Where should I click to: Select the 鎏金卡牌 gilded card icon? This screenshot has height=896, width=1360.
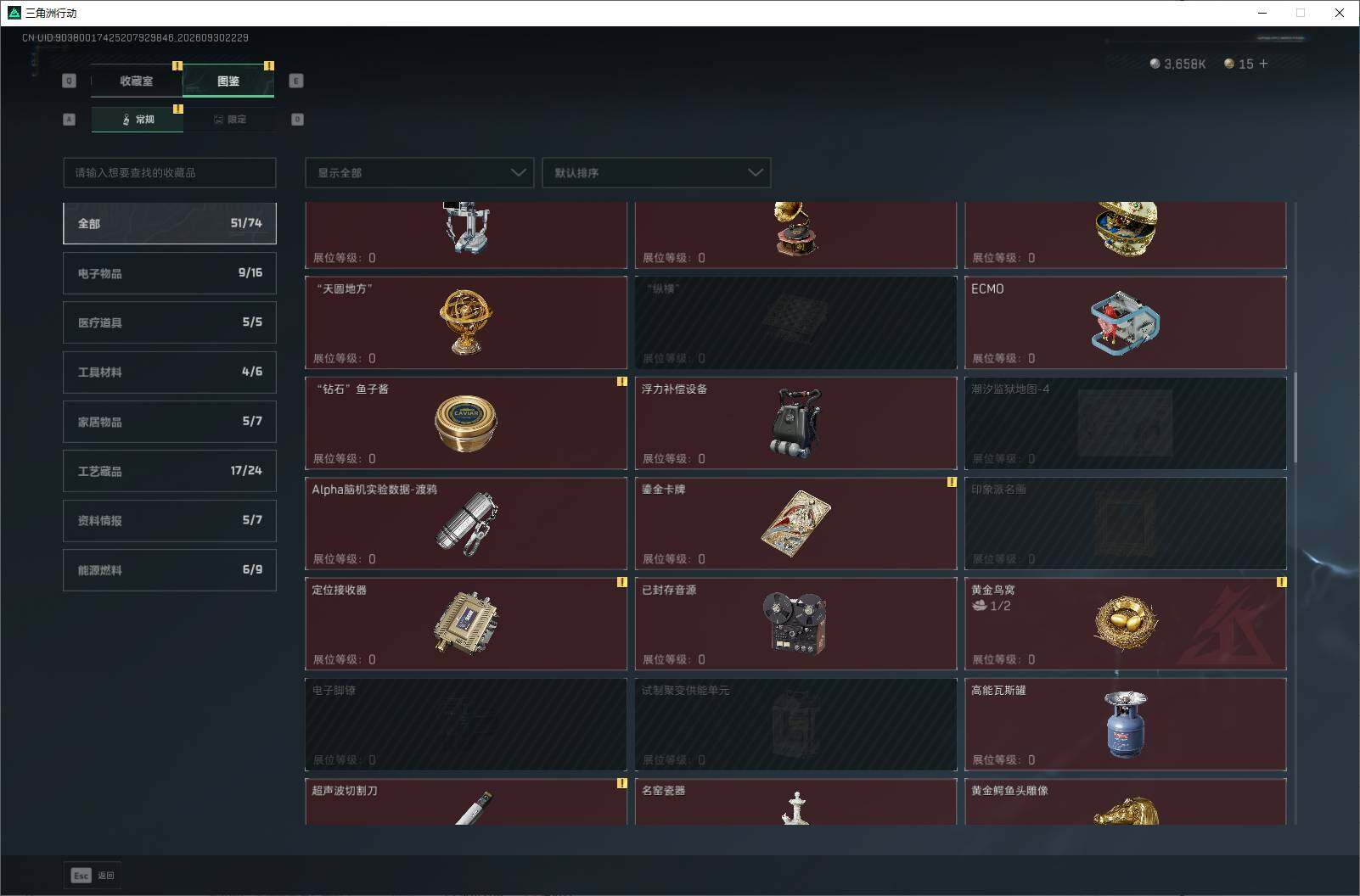click(795, 524)
